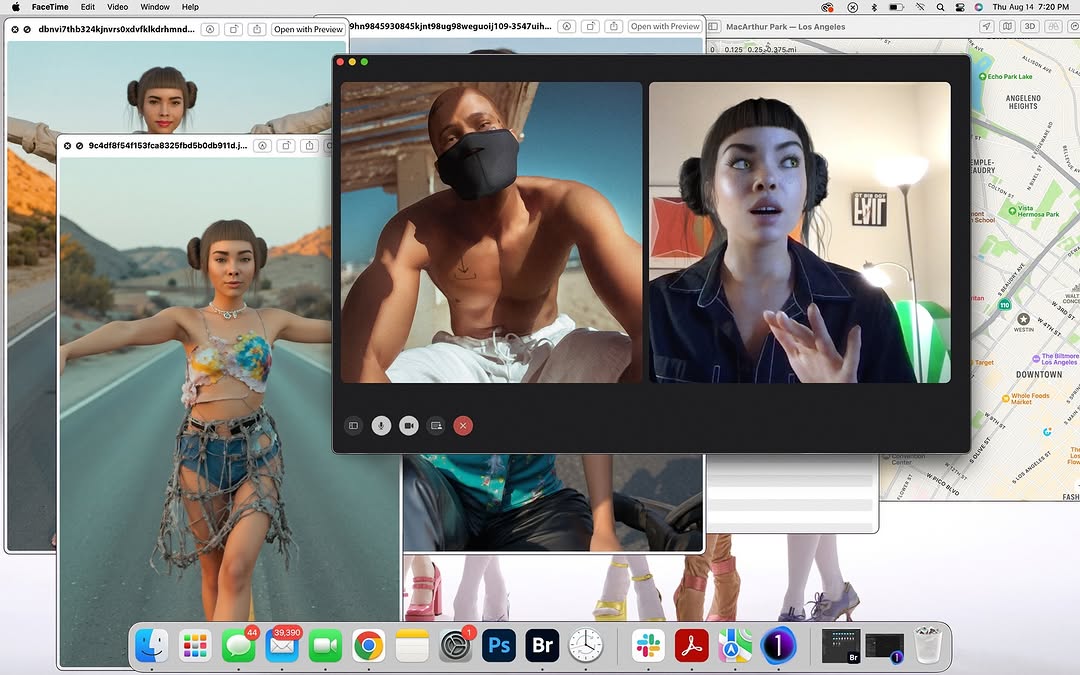1080x675 pixels.
Task: Open the map style picker in Maps
Action: pos(1006,26)
